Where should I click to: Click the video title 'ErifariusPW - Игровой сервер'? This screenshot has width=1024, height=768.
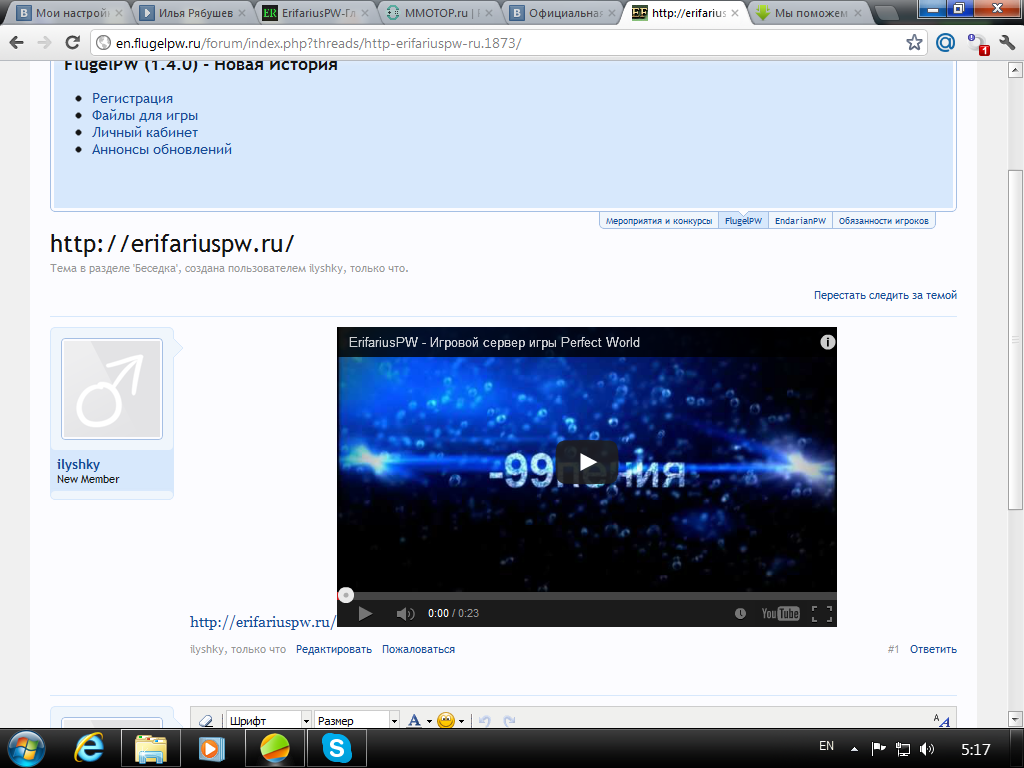pyautogui.click(x=494, y=342)
